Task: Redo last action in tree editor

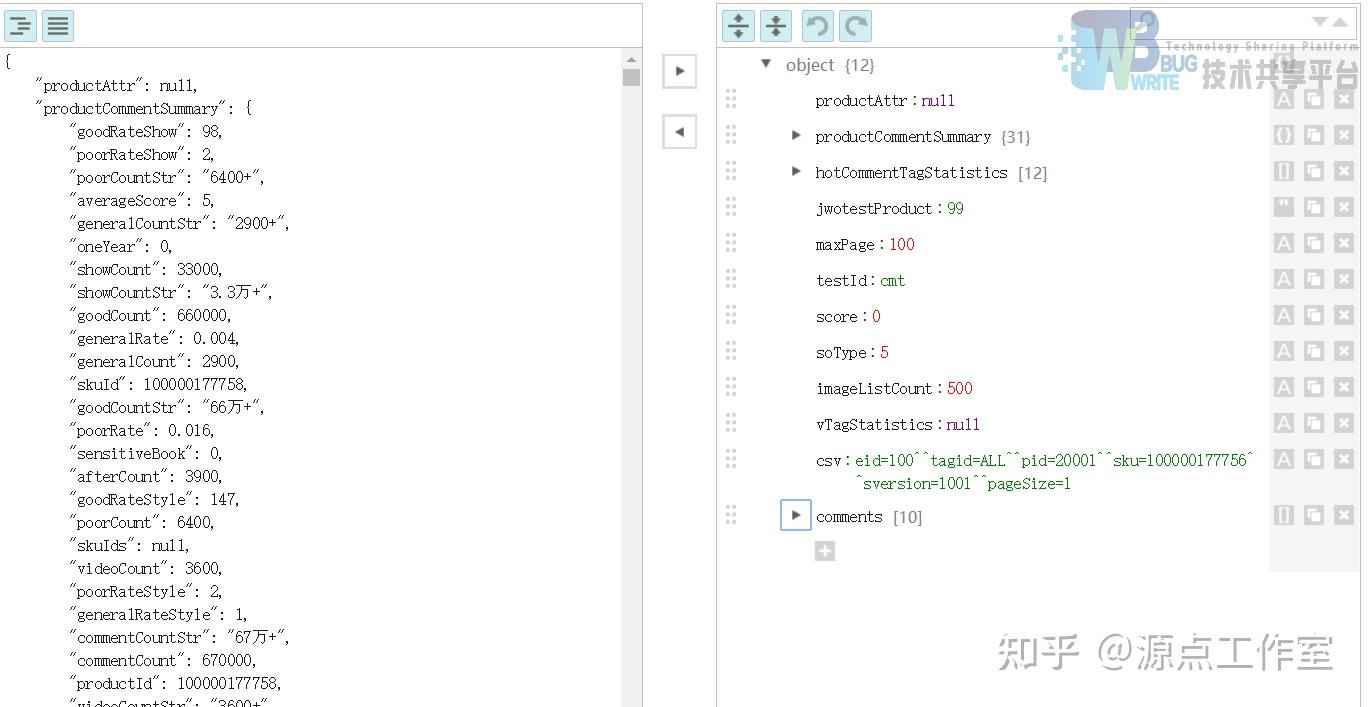Action: [855, 25]
